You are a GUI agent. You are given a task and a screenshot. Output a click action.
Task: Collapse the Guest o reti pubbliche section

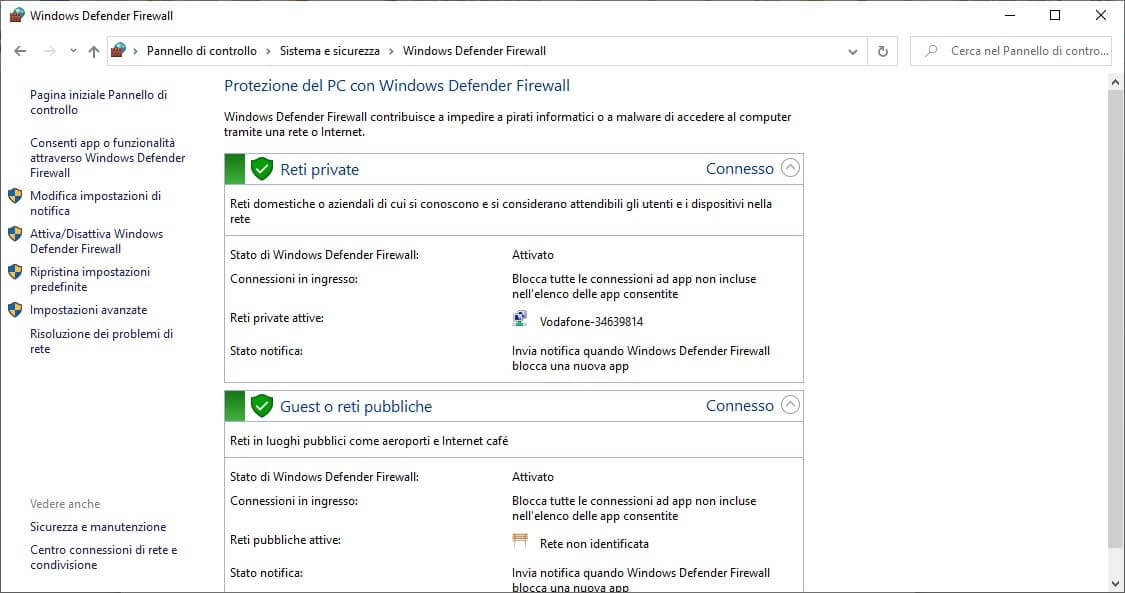pos(790,405)
